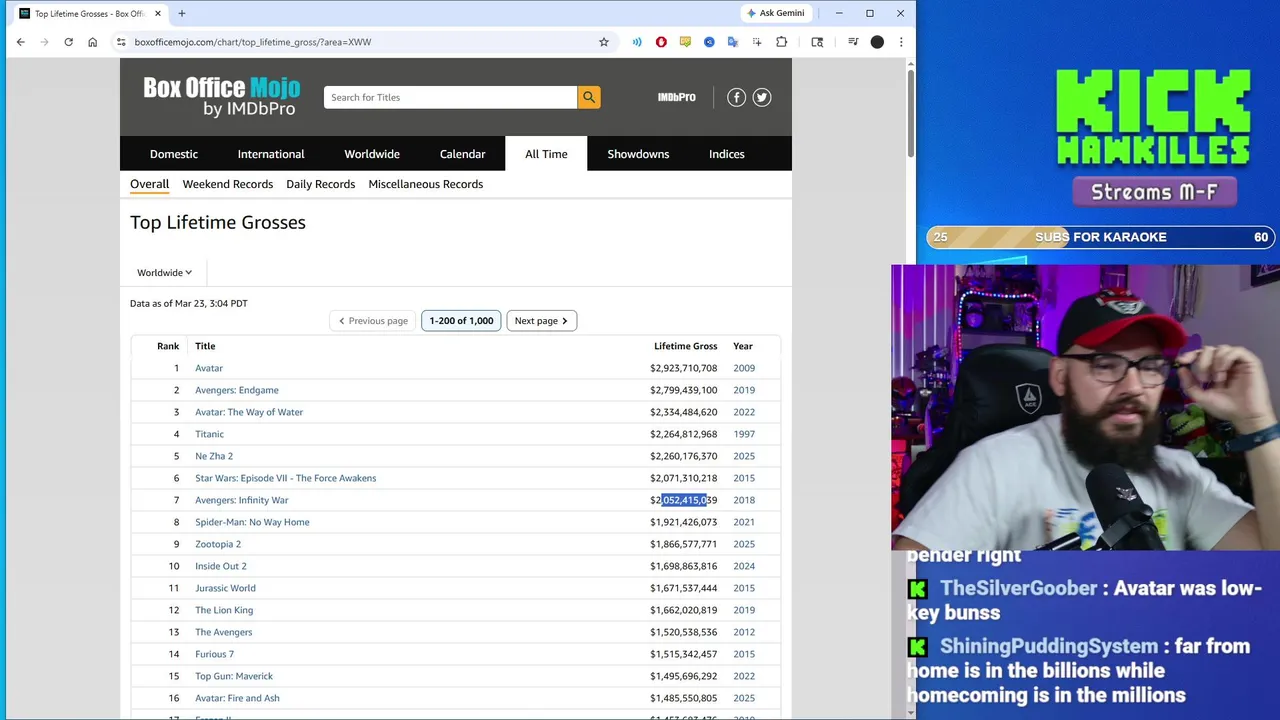Click the browser address bar URL
The height and width of the screenshot is (720, 1280).
tap(252, 42)
